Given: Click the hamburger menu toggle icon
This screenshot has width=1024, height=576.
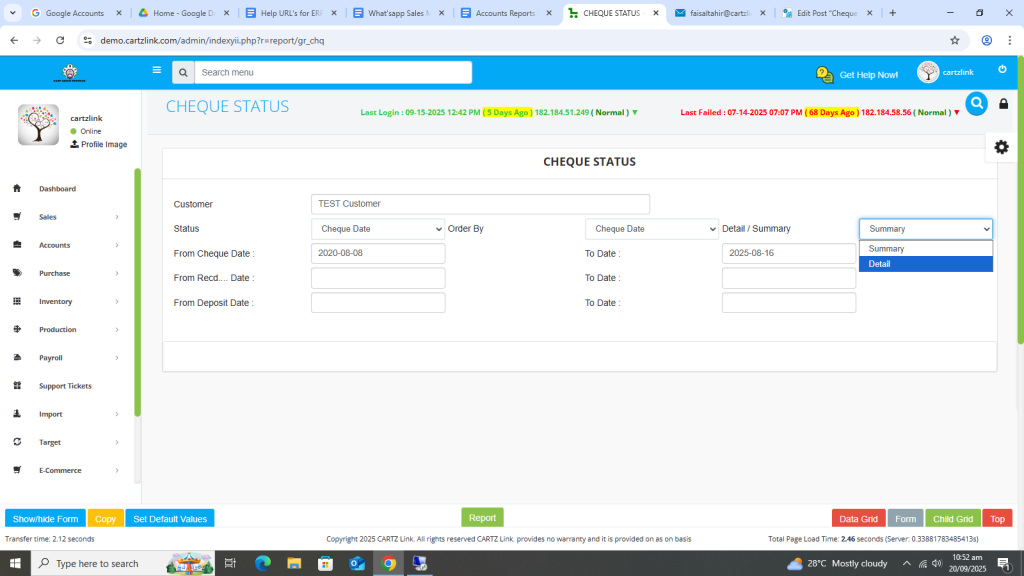Looking at the screenshot, I should pyautogui.click(x=156, y=71).
